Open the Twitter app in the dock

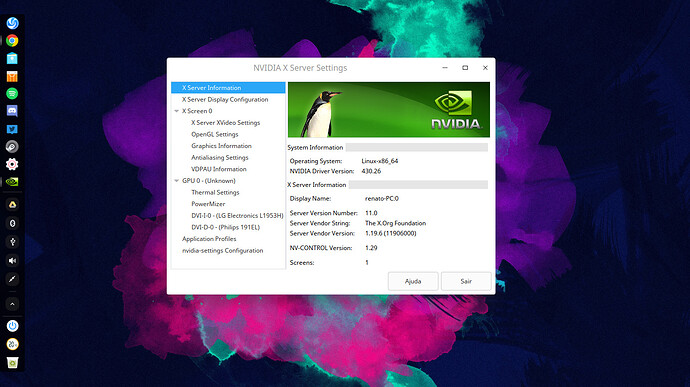[x=12, y=129]
